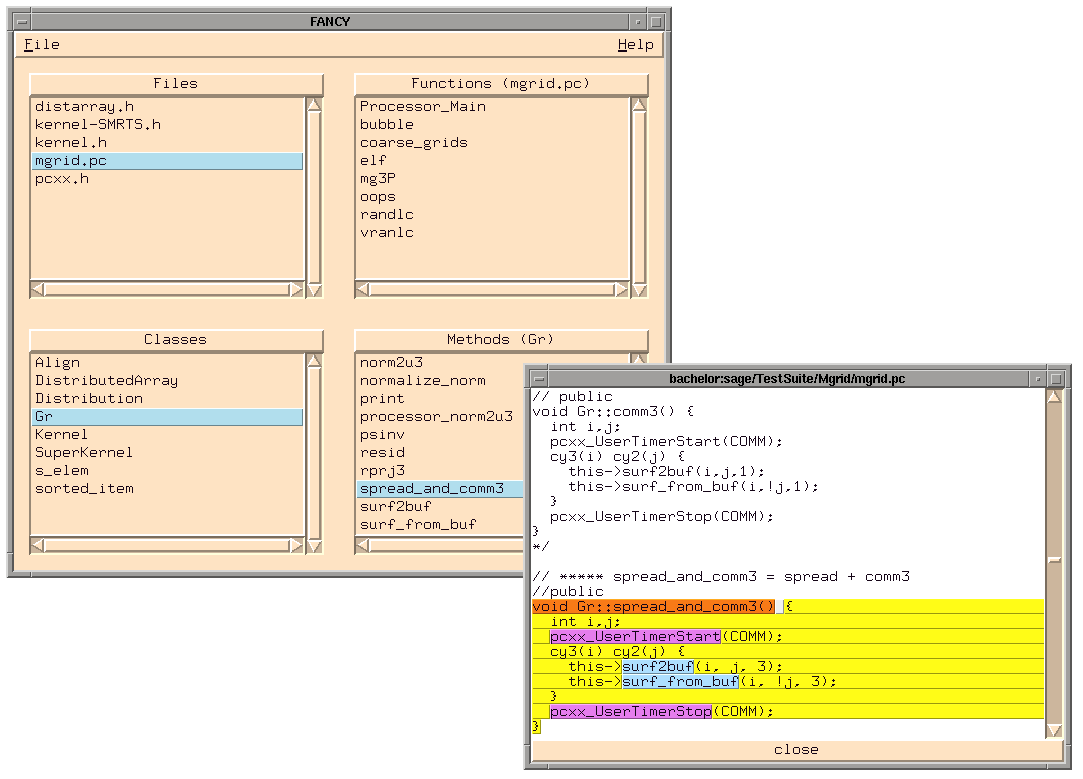
Task: Select norm2u3 method
Action: click(441, 363)
